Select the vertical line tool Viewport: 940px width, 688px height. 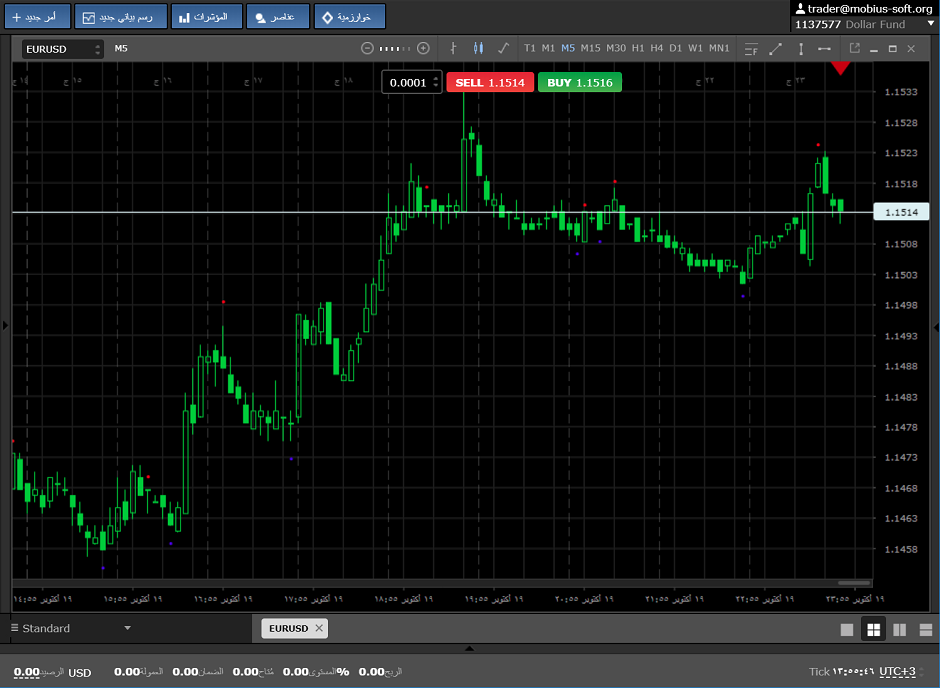coord(801,49)
